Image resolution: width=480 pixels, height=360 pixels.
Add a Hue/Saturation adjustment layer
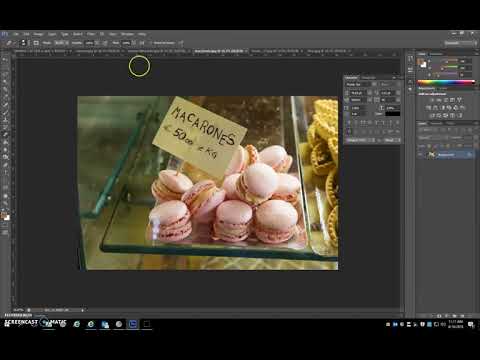point(429,108)
